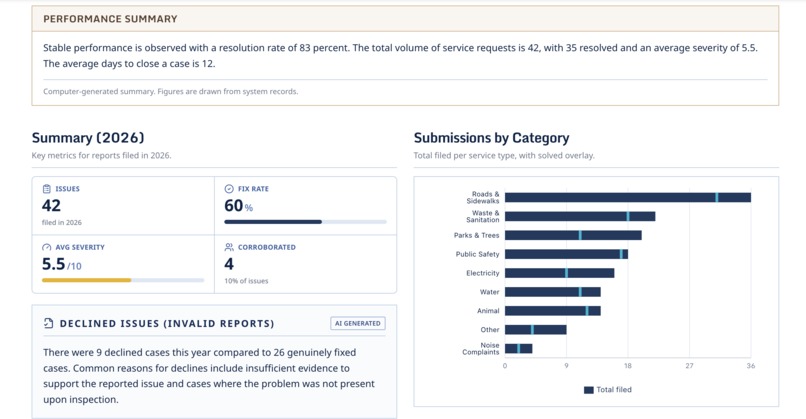
Task: Click the 'Computer-generated summary' footnote
Action: pos(171,92)
